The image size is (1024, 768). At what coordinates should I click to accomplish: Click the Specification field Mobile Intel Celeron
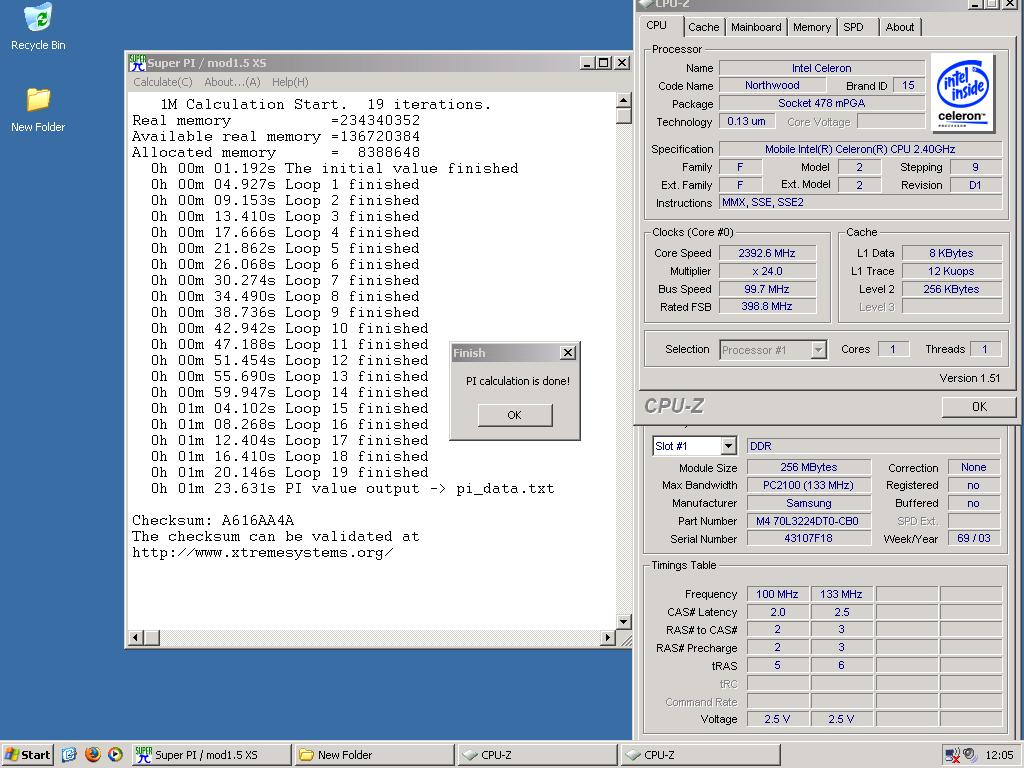(860, 149)
